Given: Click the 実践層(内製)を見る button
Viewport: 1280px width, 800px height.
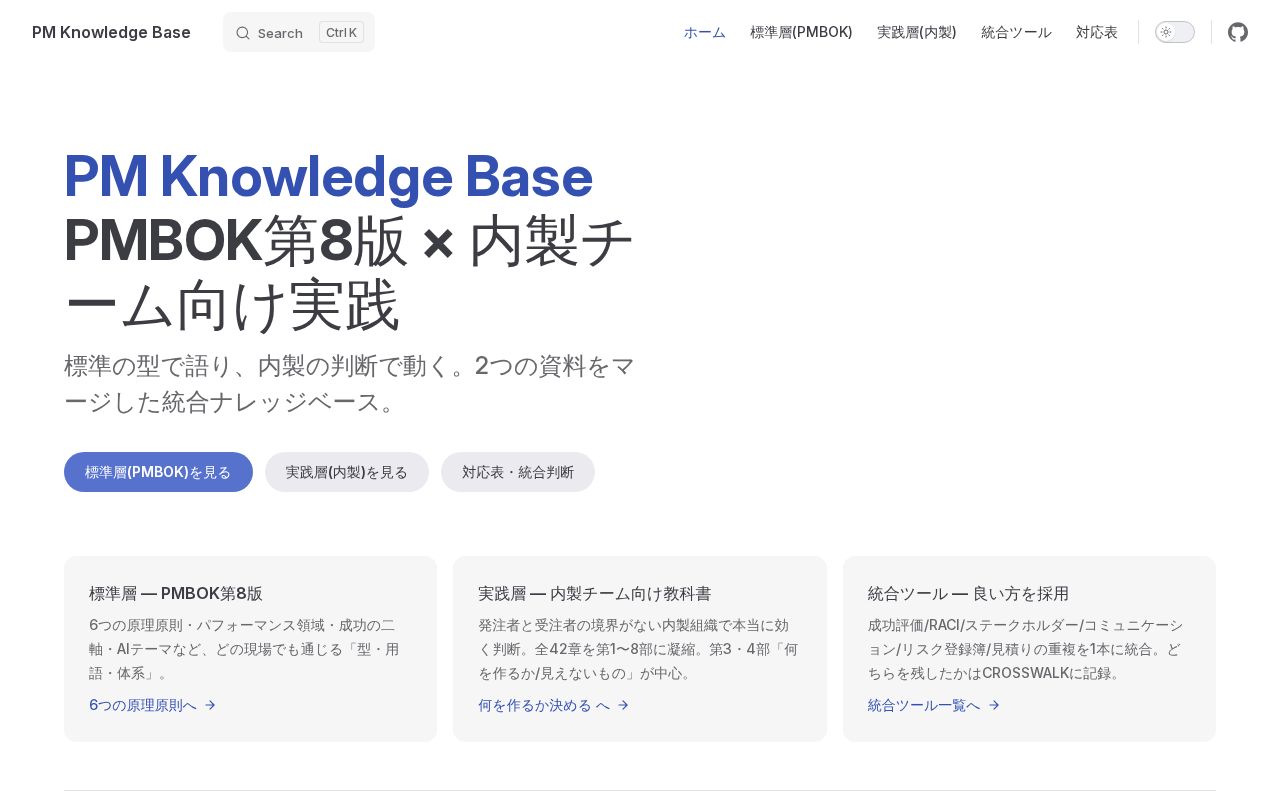Looking at the screenshot, I should click(x=347, y=472).
